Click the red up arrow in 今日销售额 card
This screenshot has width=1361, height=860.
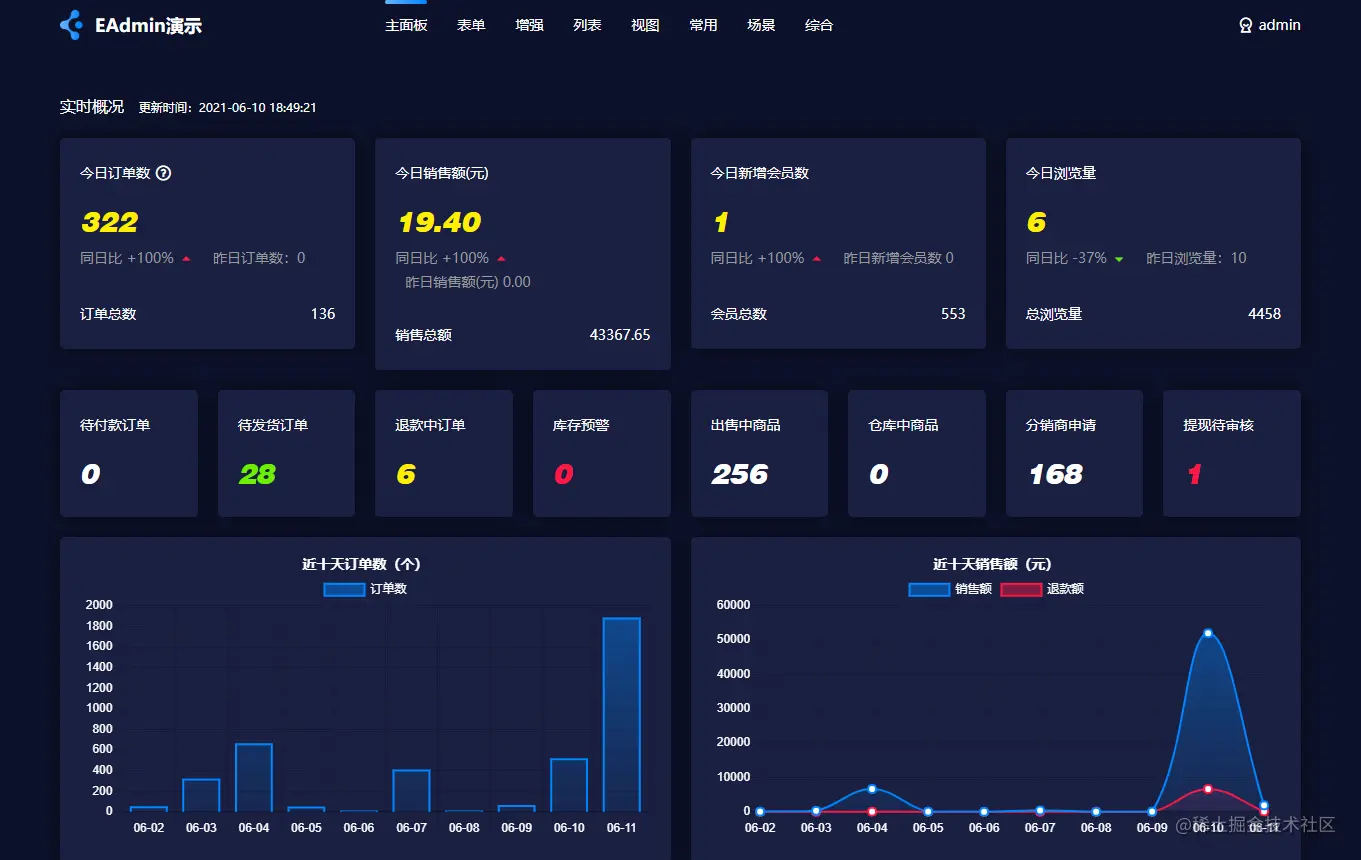(501, 259)
